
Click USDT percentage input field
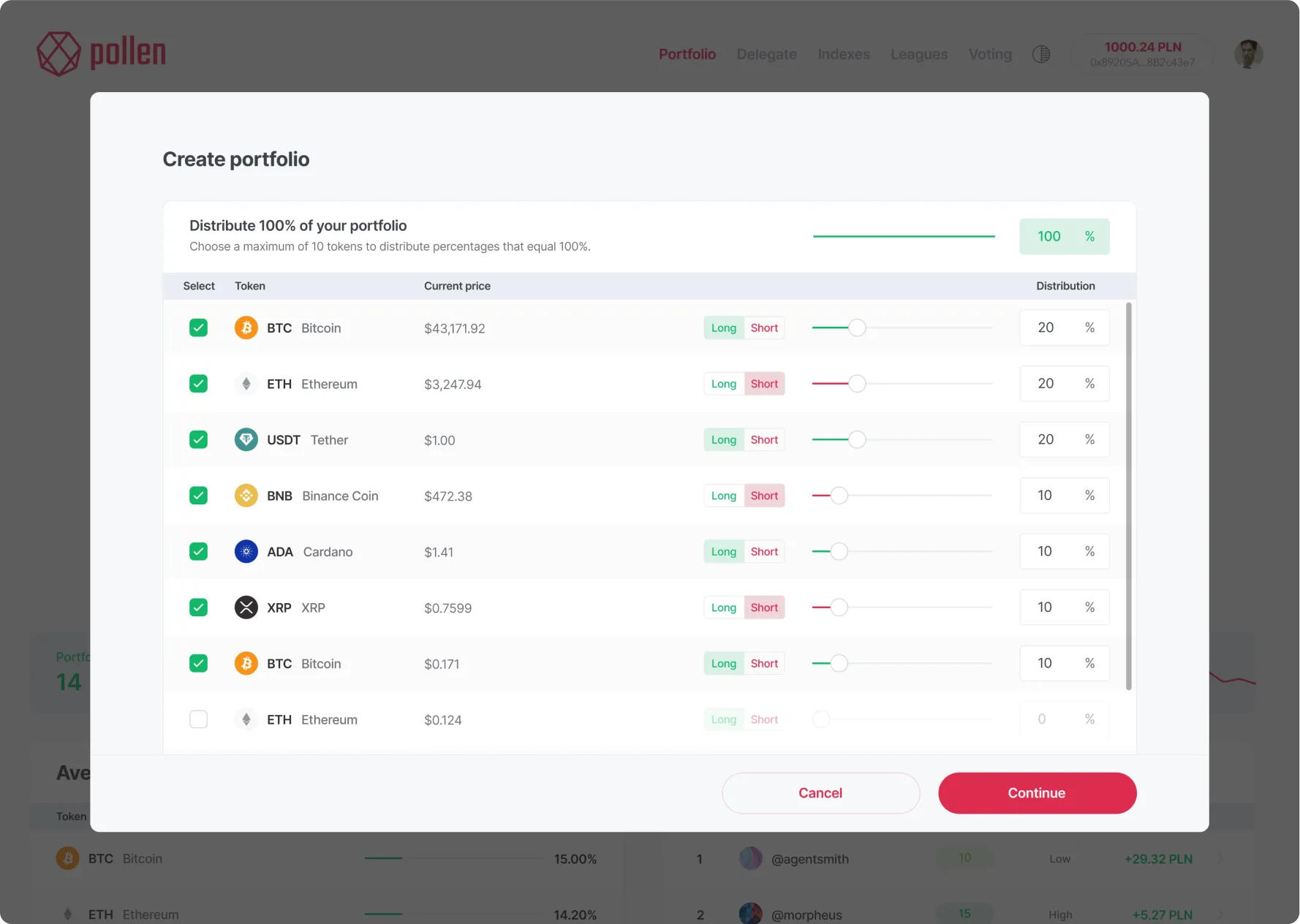(x=1064, y=439)
